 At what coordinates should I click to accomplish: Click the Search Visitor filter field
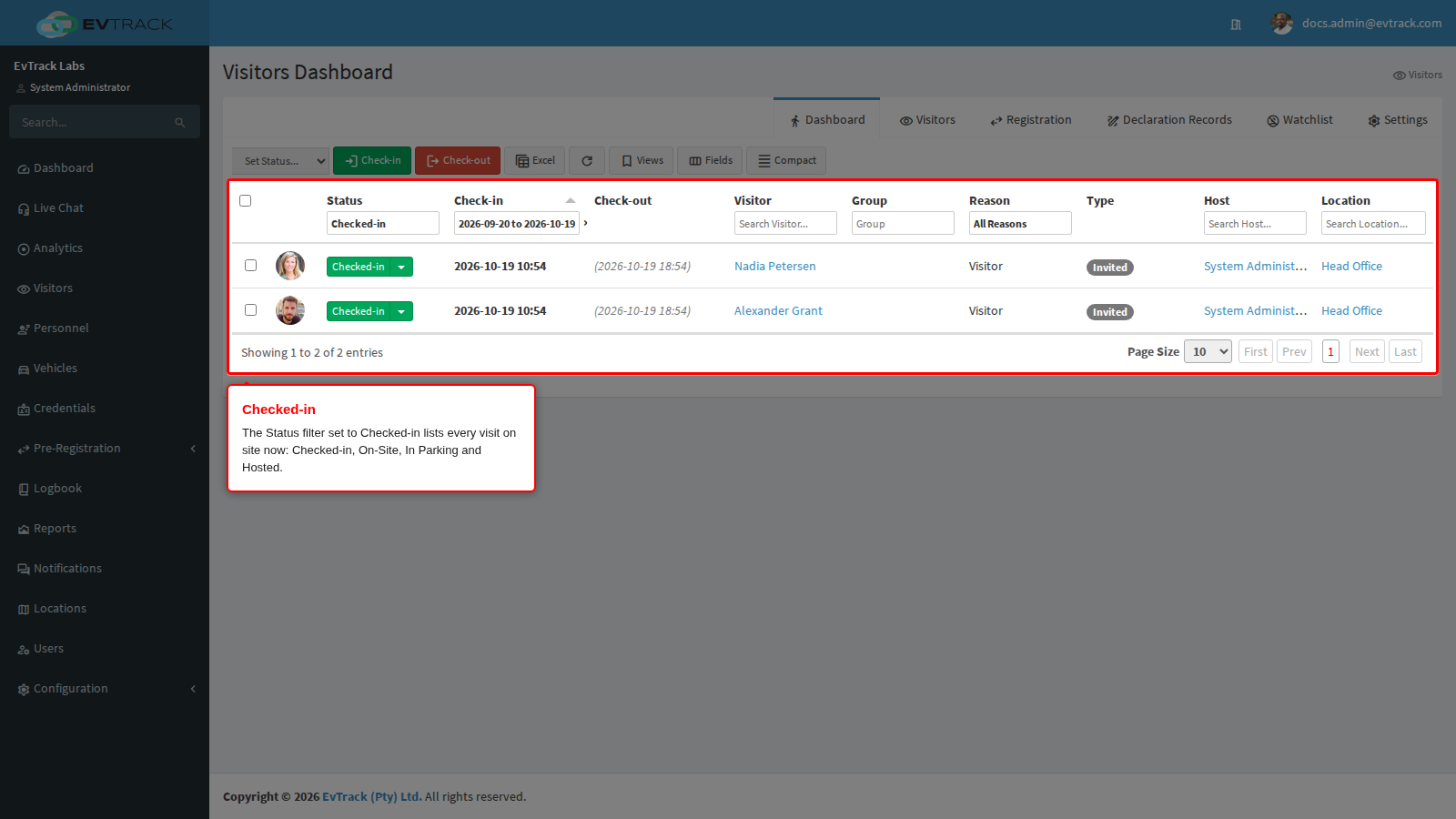[x=785, y=224]
